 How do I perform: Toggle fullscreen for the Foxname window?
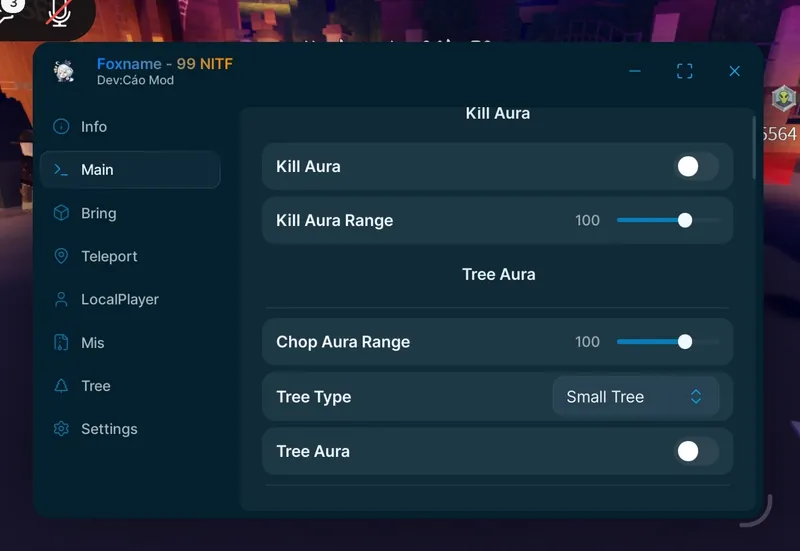click(x=685, y=71)
